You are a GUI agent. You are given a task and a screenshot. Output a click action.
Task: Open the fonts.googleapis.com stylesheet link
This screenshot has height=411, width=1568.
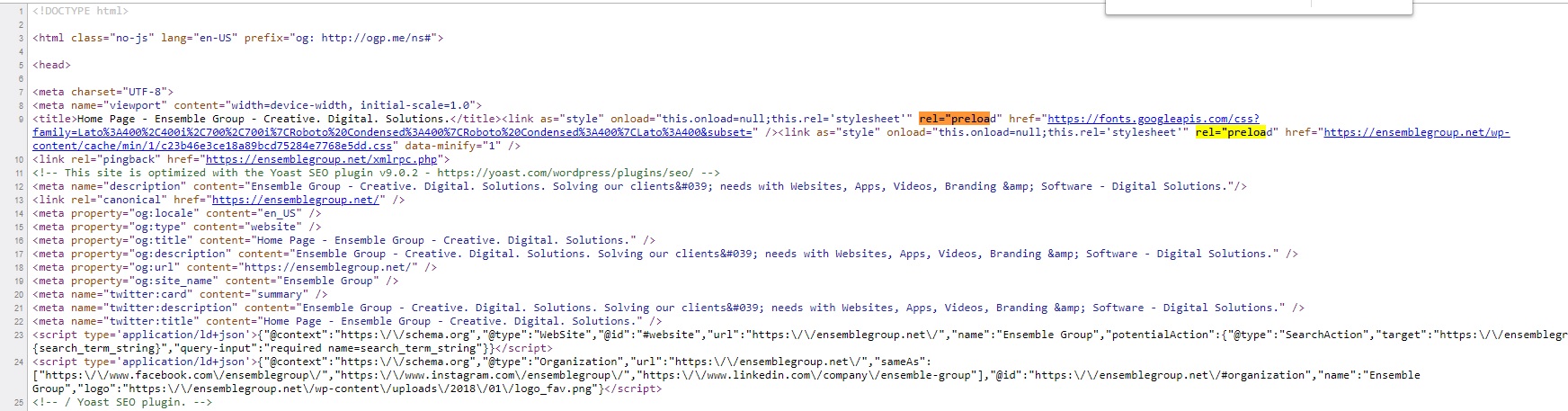pyautogui.click(x=1154, y=119)
